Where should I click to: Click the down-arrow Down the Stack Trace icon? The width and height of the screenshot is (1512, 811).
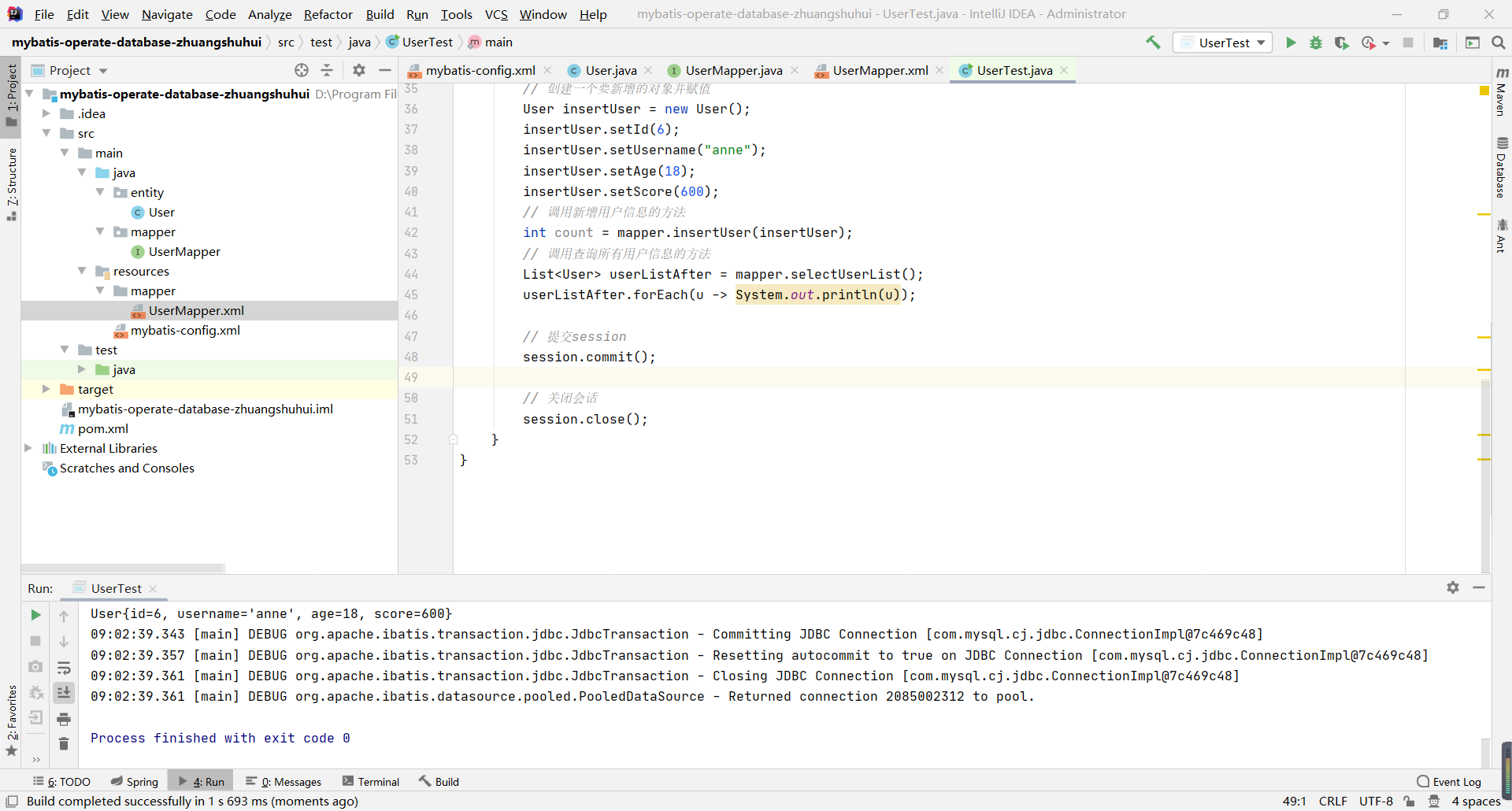64,642
